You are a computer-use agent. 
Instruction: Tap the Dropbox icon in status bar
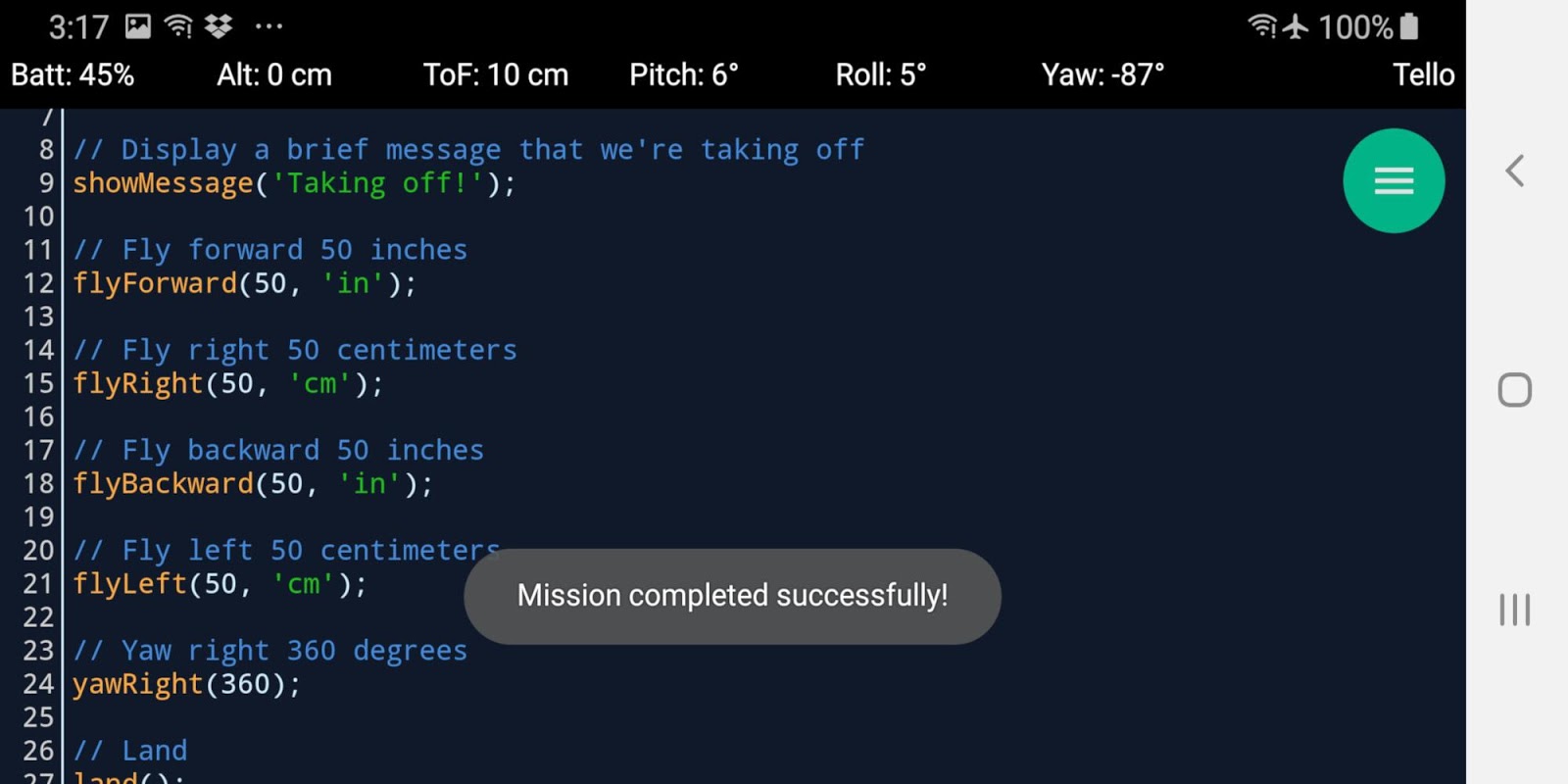pos(218,26)
